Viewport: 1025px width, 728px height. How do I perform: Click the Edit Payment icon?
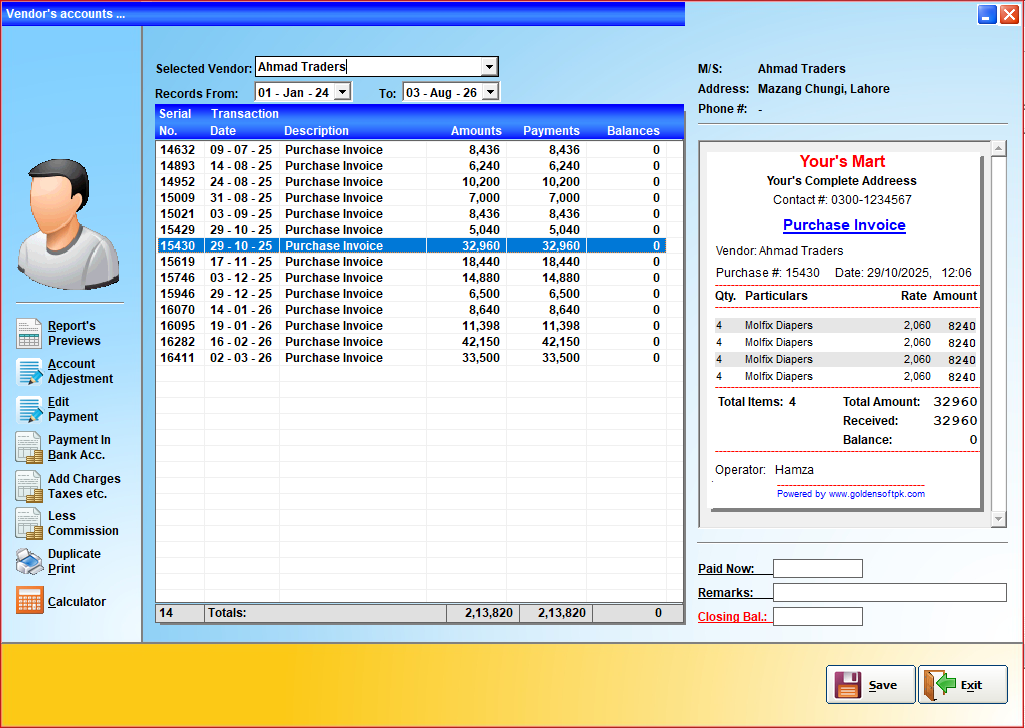29,409
